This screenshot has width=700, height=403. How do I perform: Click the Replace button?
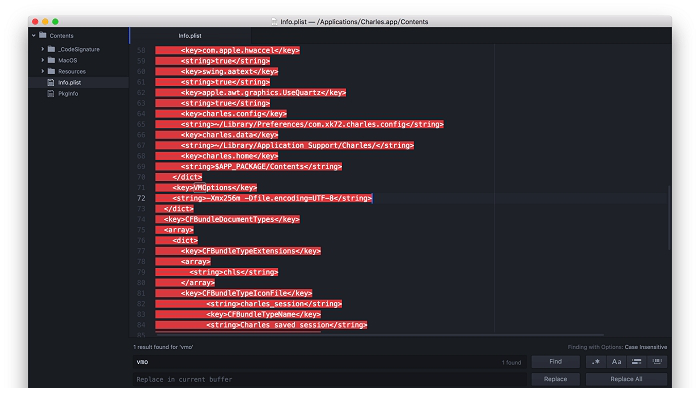point(555,380)
